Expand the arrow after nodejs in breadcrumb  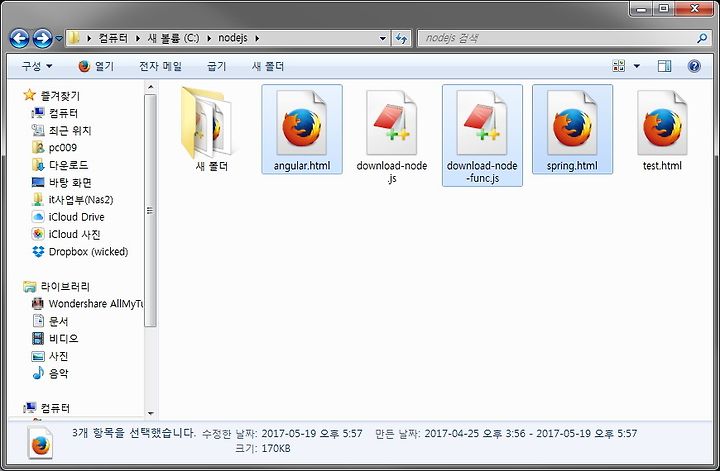257,39
